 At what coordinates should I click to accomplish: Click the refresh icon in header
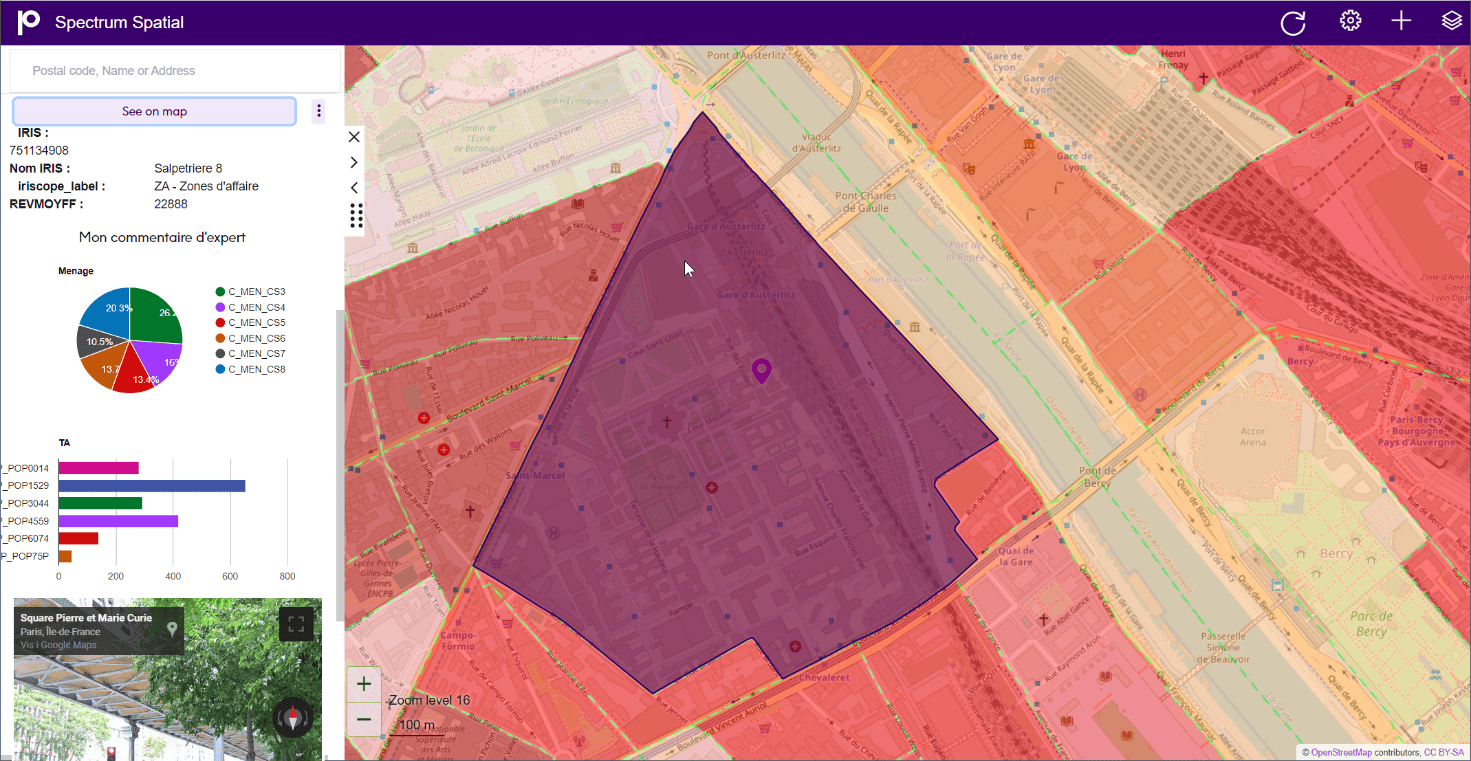1293,22
